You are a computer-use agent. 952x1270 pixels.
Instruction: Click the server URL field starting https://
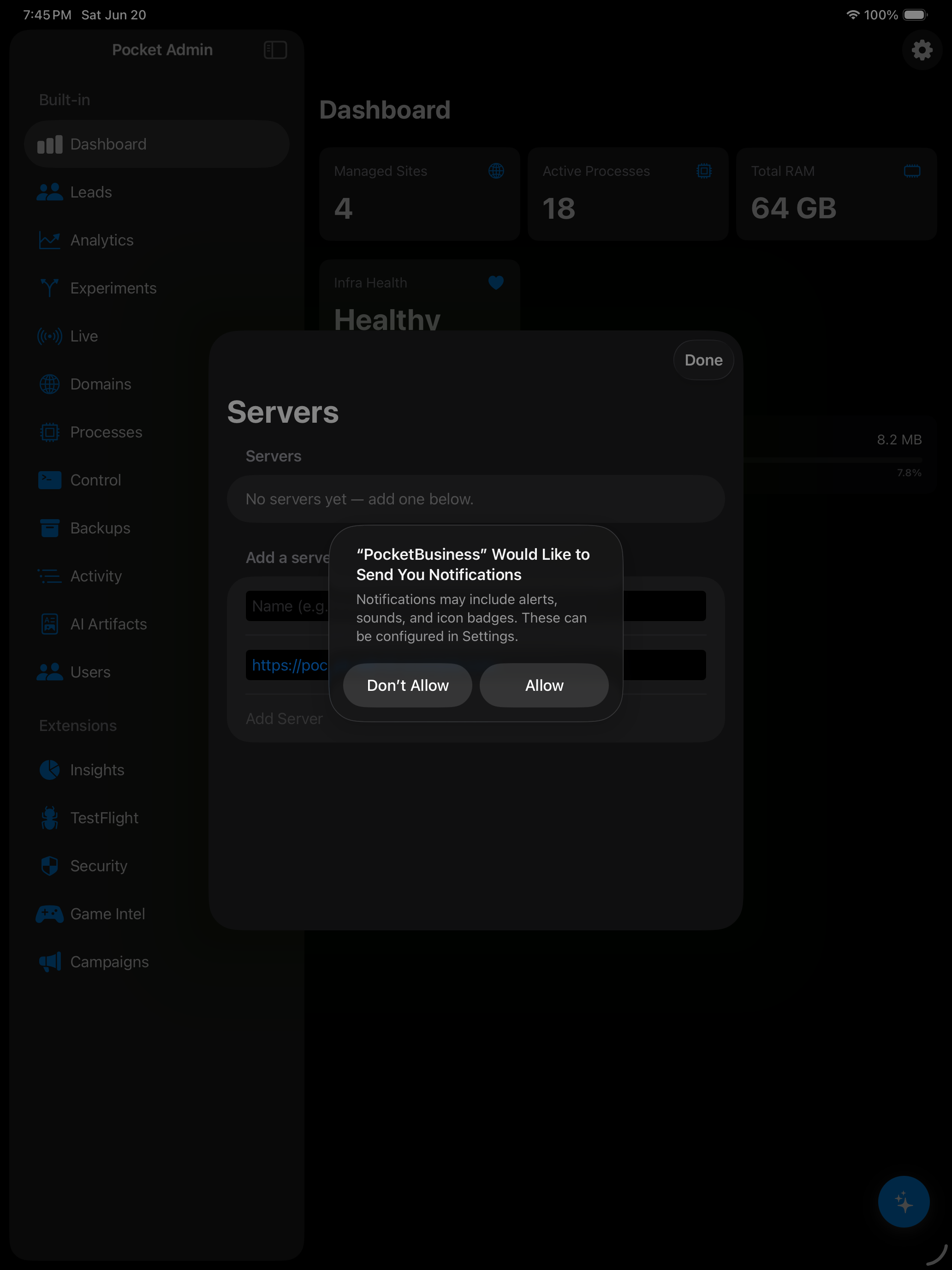point(476,665)
